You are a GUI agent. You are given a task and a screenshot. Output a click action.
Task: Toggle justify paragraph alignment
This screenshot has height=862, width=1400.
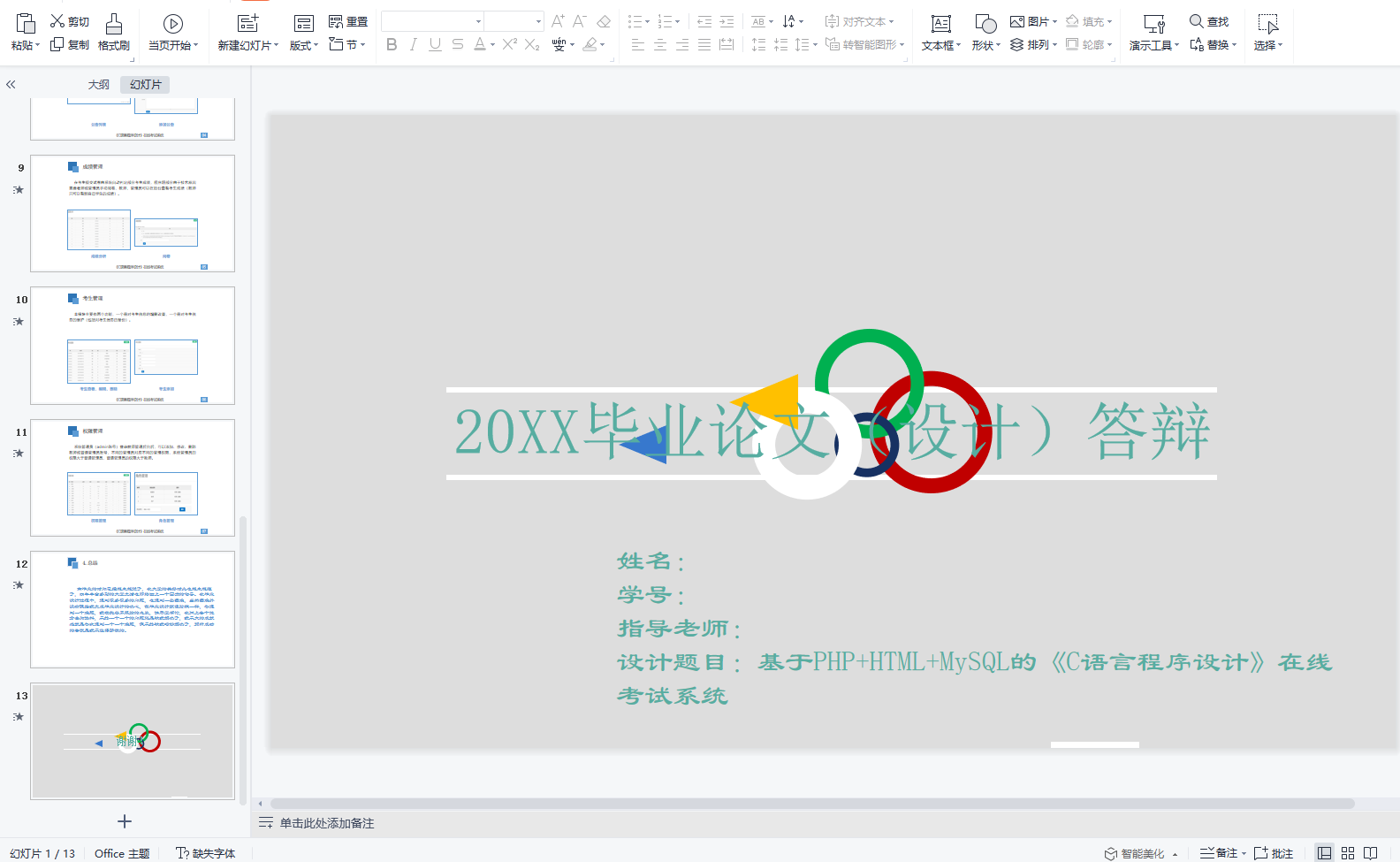pos(704,44)
